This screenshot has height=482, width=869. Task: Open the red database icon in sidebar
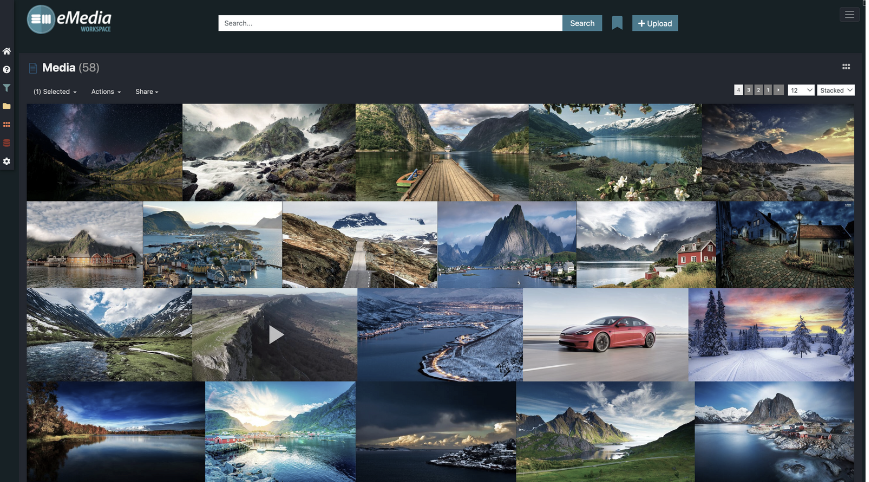click(x=7, y=143)
